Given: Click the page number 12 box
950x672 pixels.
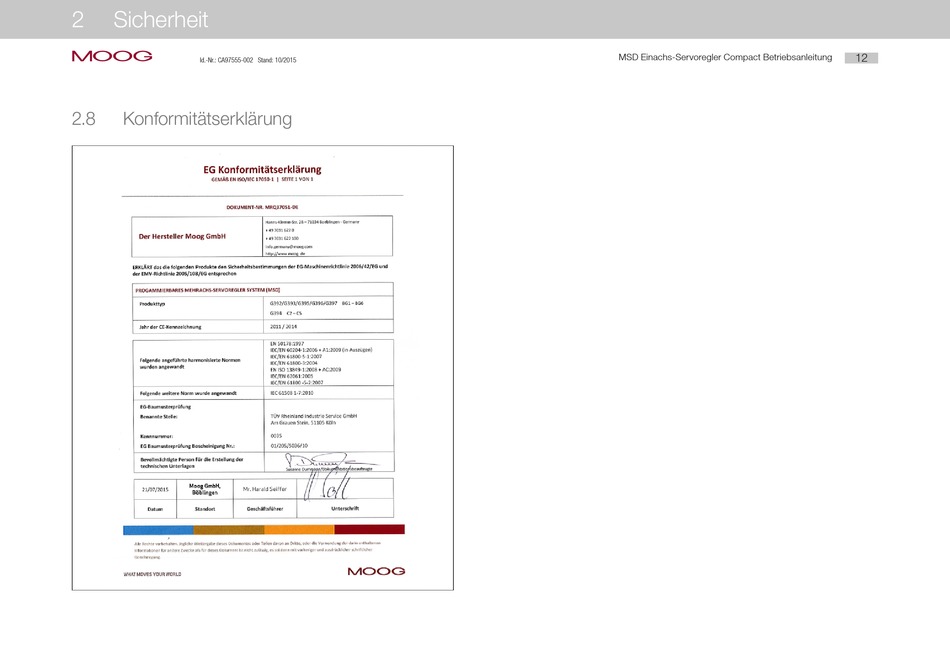Looking at the screenshot, I should pos(861,58).
